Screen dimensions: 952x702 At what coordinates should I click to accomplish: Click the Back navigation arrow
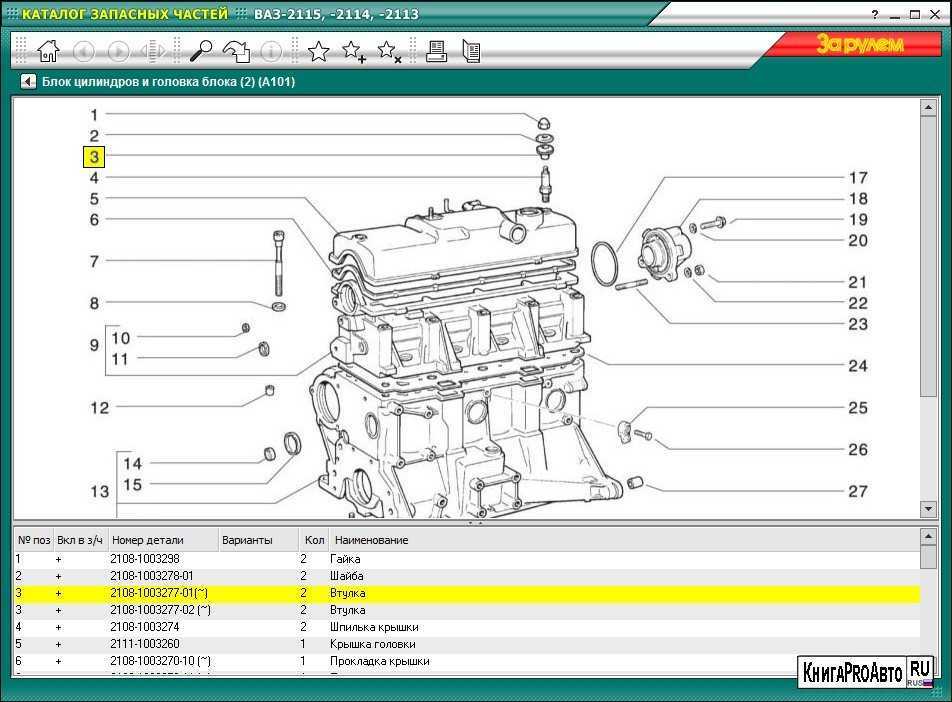(83, 51)
